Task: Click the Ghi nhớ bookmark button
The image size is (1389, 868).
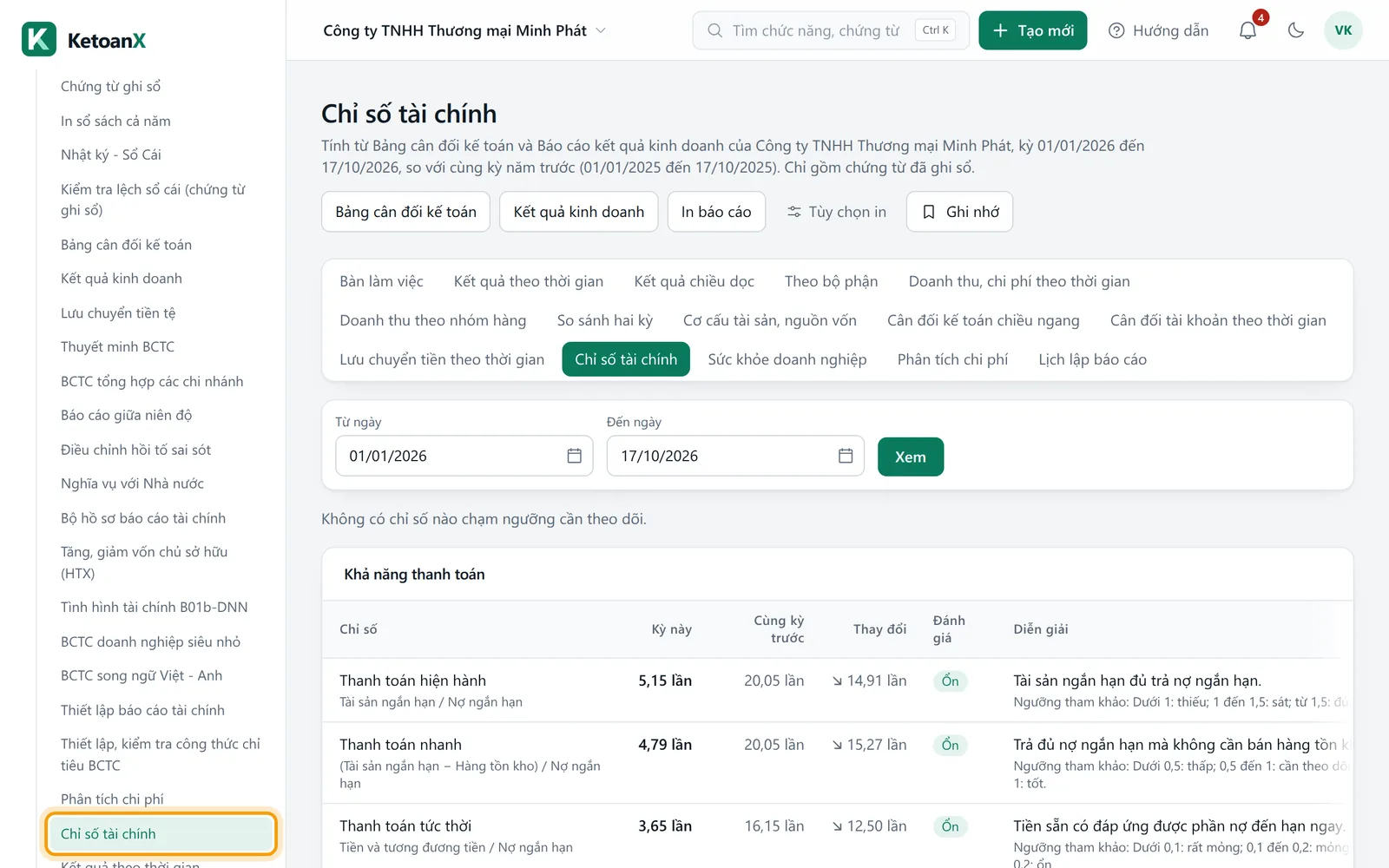Action: (959, 212)
